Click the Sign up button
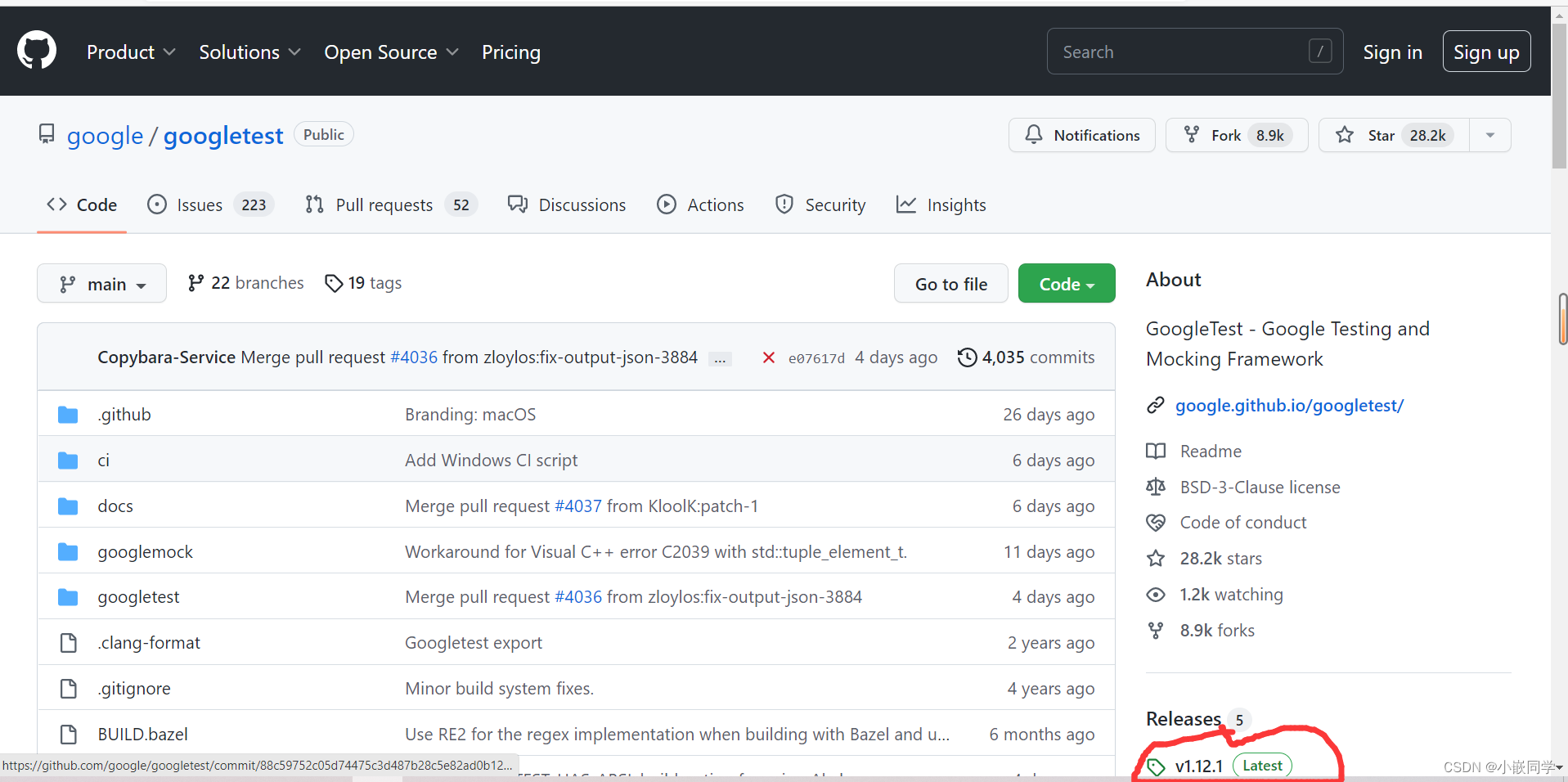1568x782 pixels. (x=1486, y=52)
